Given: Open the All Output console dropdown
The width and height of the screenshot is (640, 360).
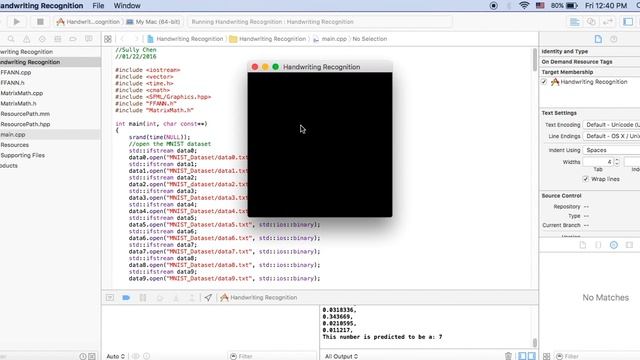Looking at the screenshot, I should pos(341,356).
